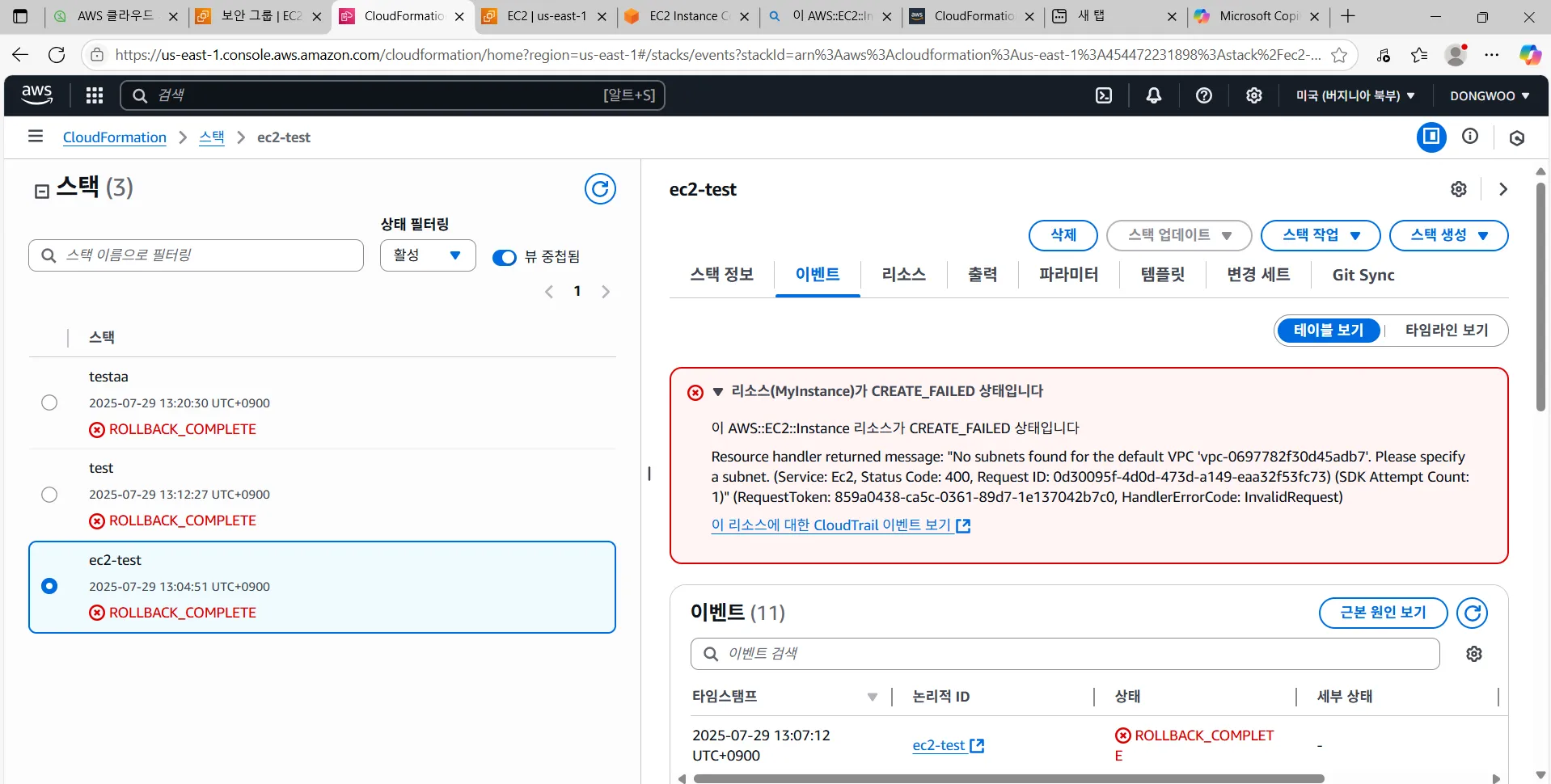Viewport: 1551px width, 784px height.
Task: Click the horizontal scrollbar under events table
Action: [x=1008, y=778]
